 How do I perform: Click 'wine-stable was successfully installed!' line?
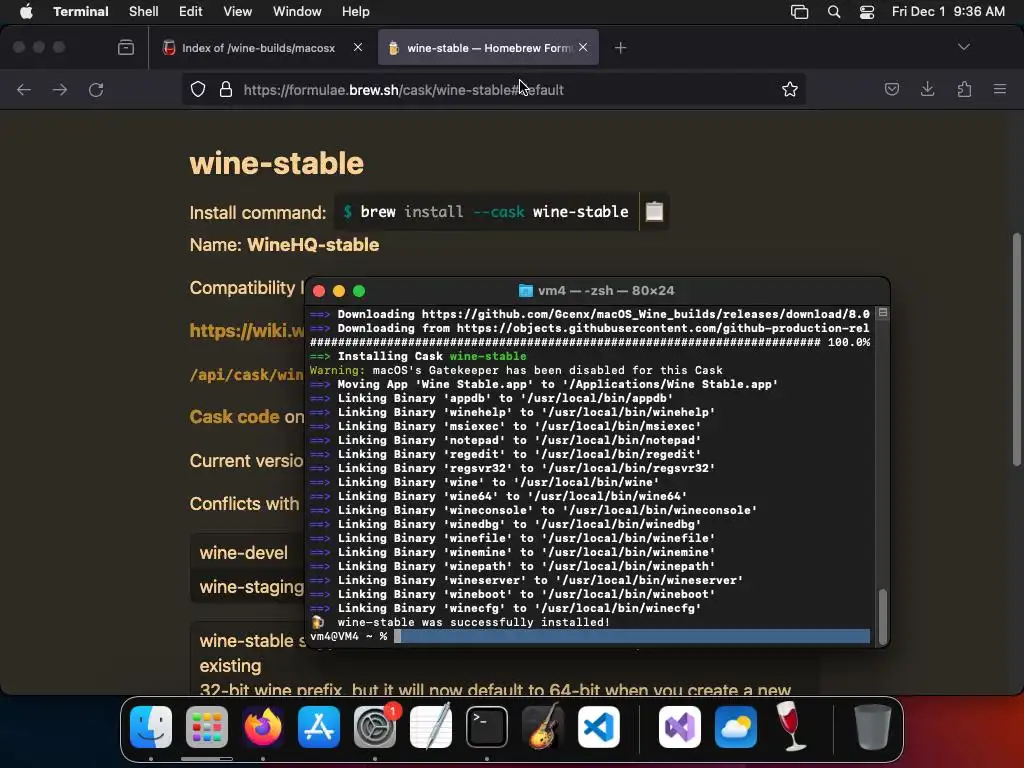click(474, 622)
